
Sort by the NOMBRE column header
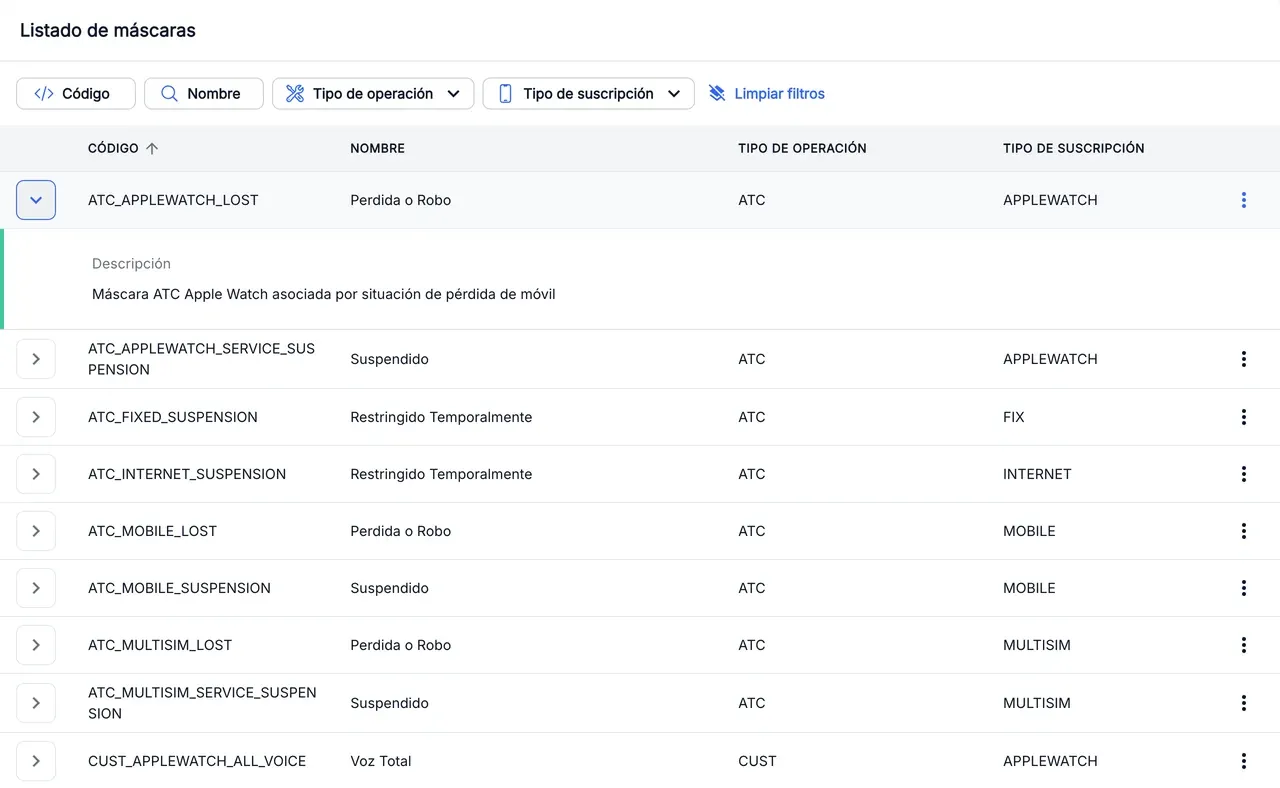377,148
